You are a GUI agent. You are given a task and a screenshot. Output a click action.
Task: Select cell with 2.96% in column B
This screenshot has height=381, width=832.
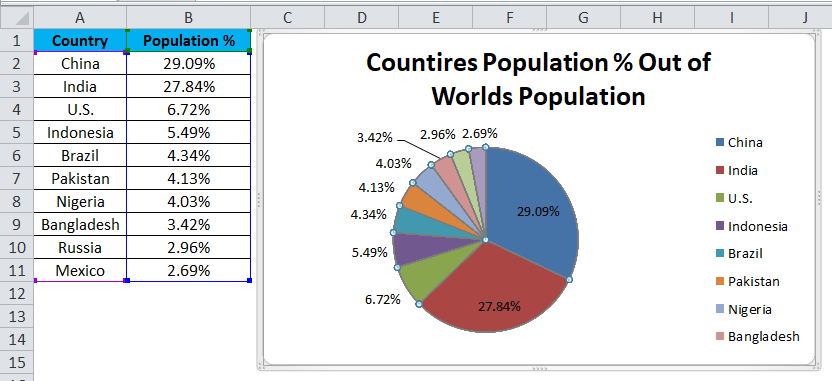click(188, 248)
